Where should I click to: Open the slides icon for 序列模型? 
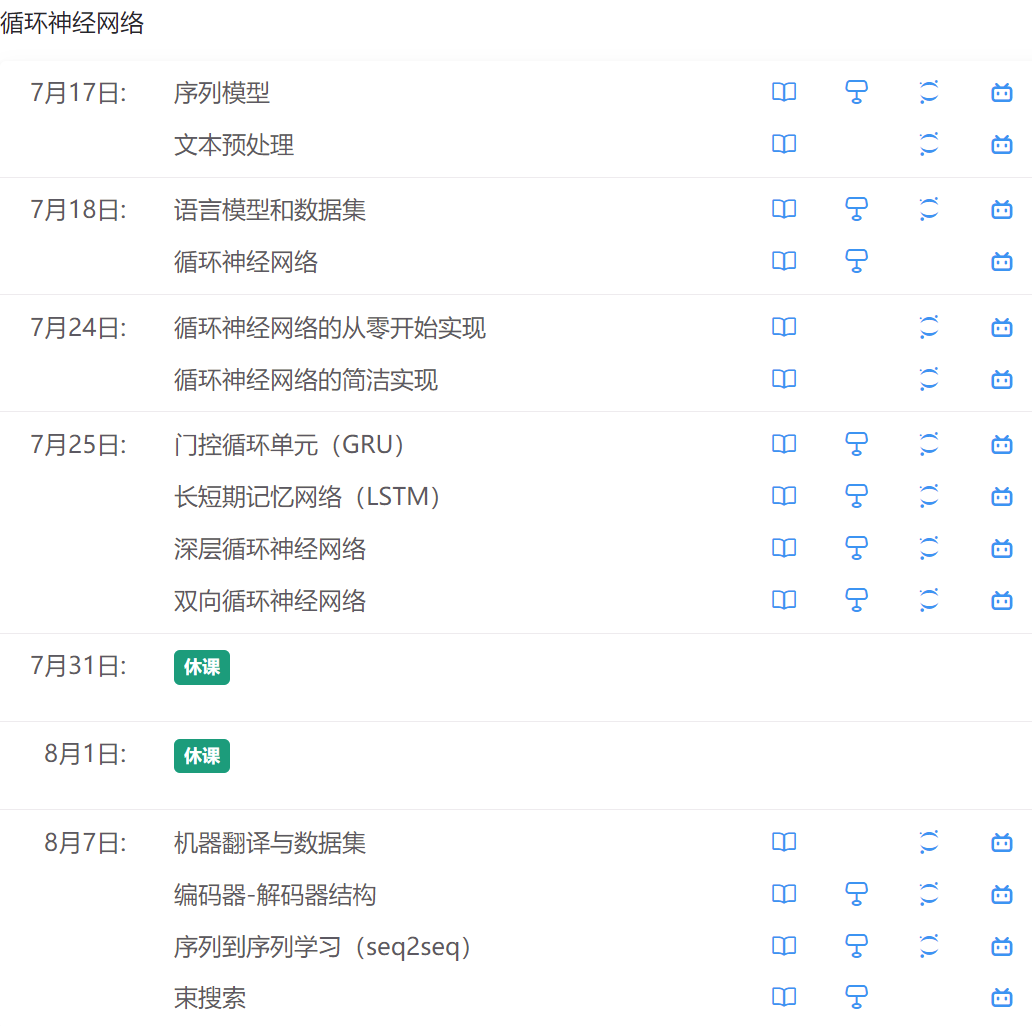(856, 92)
